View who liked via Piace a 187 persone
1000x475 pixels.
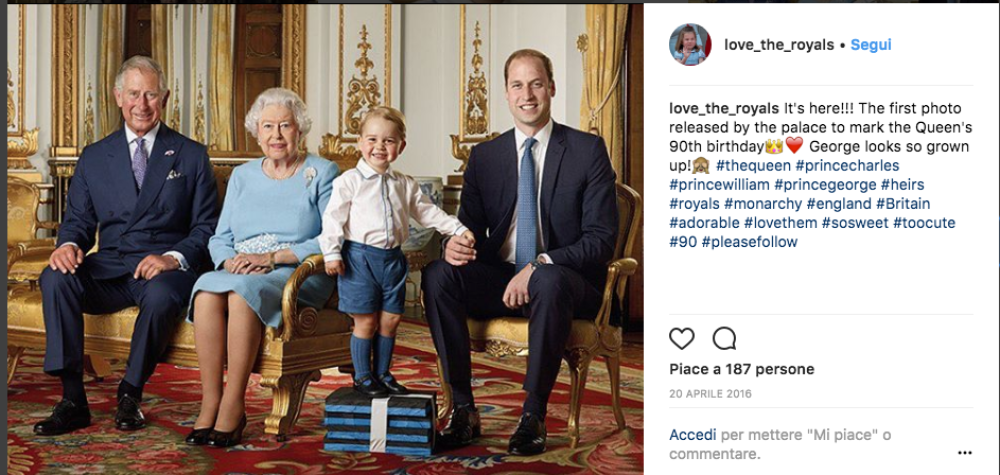[x=742, y=369]
